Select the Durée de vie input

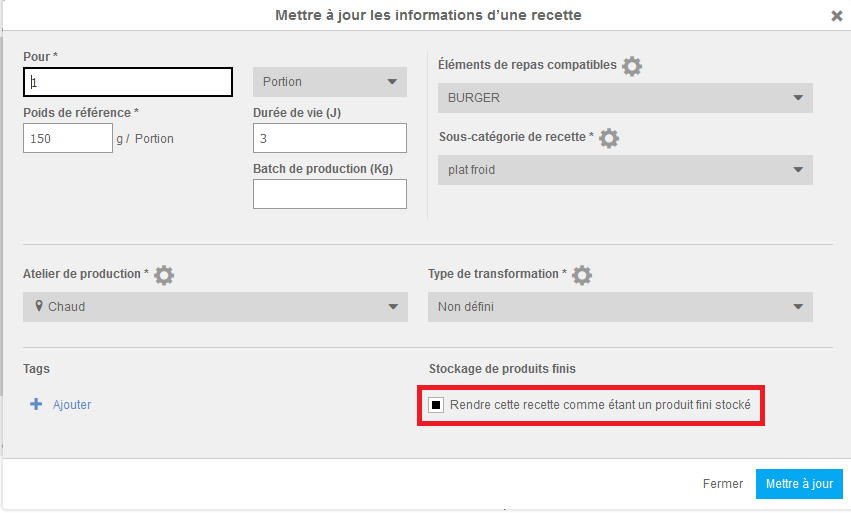tap(330, 138)
